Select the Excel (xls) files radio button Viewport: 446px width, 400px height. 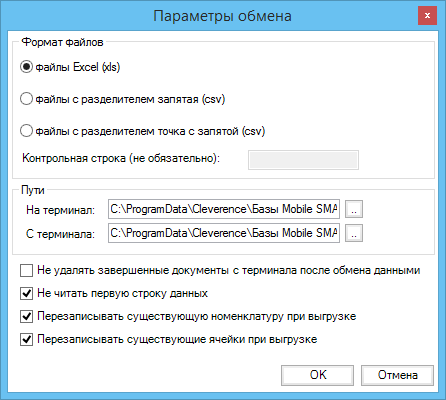click(x=26, y=67)
